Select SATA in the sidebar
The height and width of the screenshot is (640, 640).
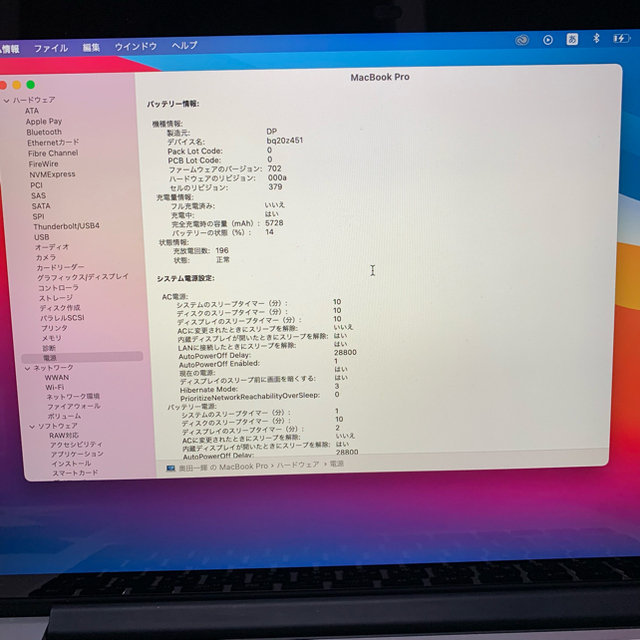[x=41, y=206]
